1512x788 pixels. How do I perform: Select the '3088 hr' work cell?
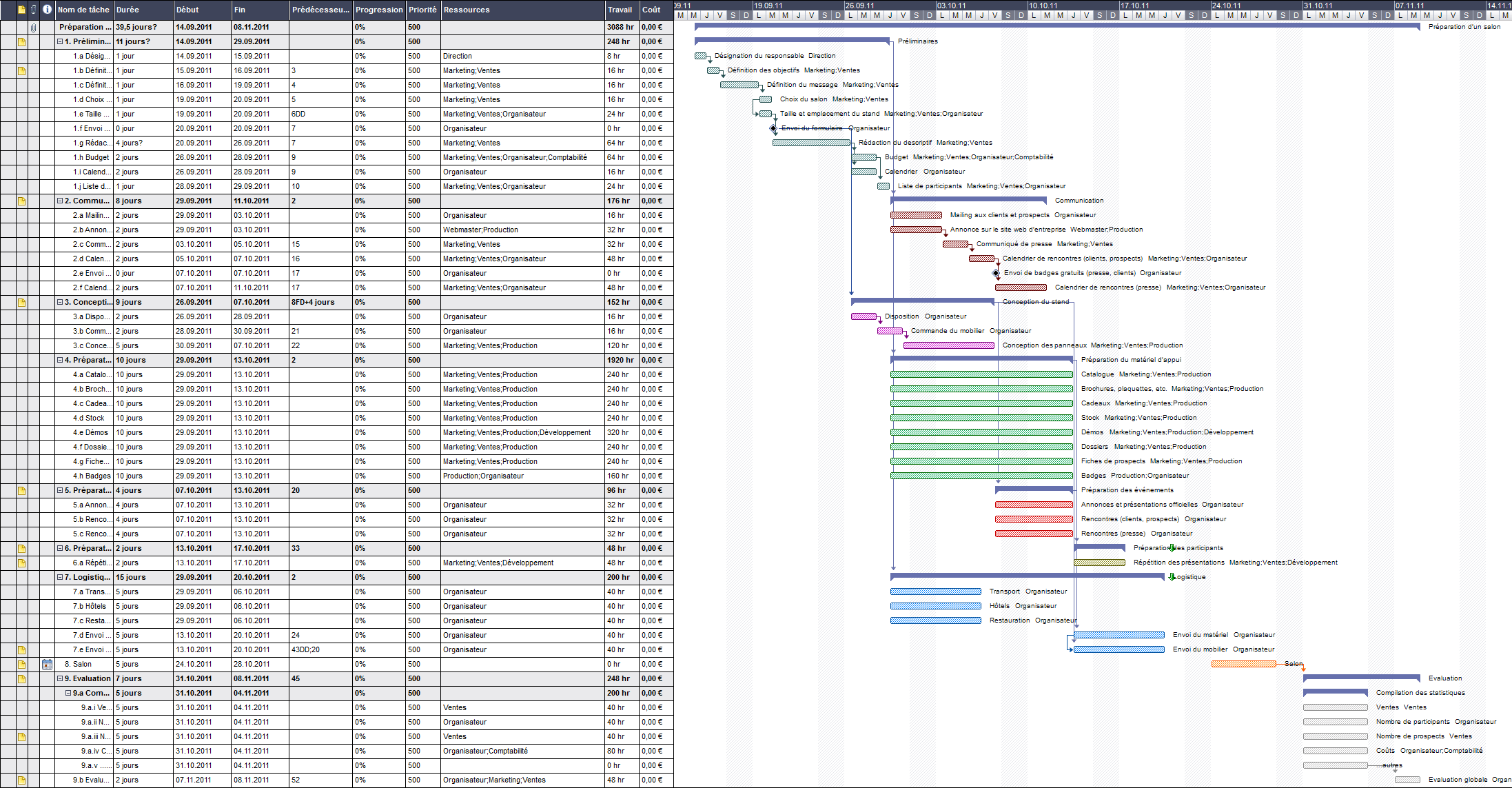[622, 28]
